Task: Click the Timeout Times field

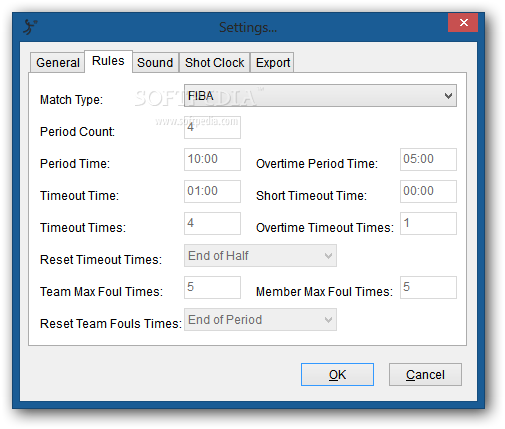Action: (212, 223)
